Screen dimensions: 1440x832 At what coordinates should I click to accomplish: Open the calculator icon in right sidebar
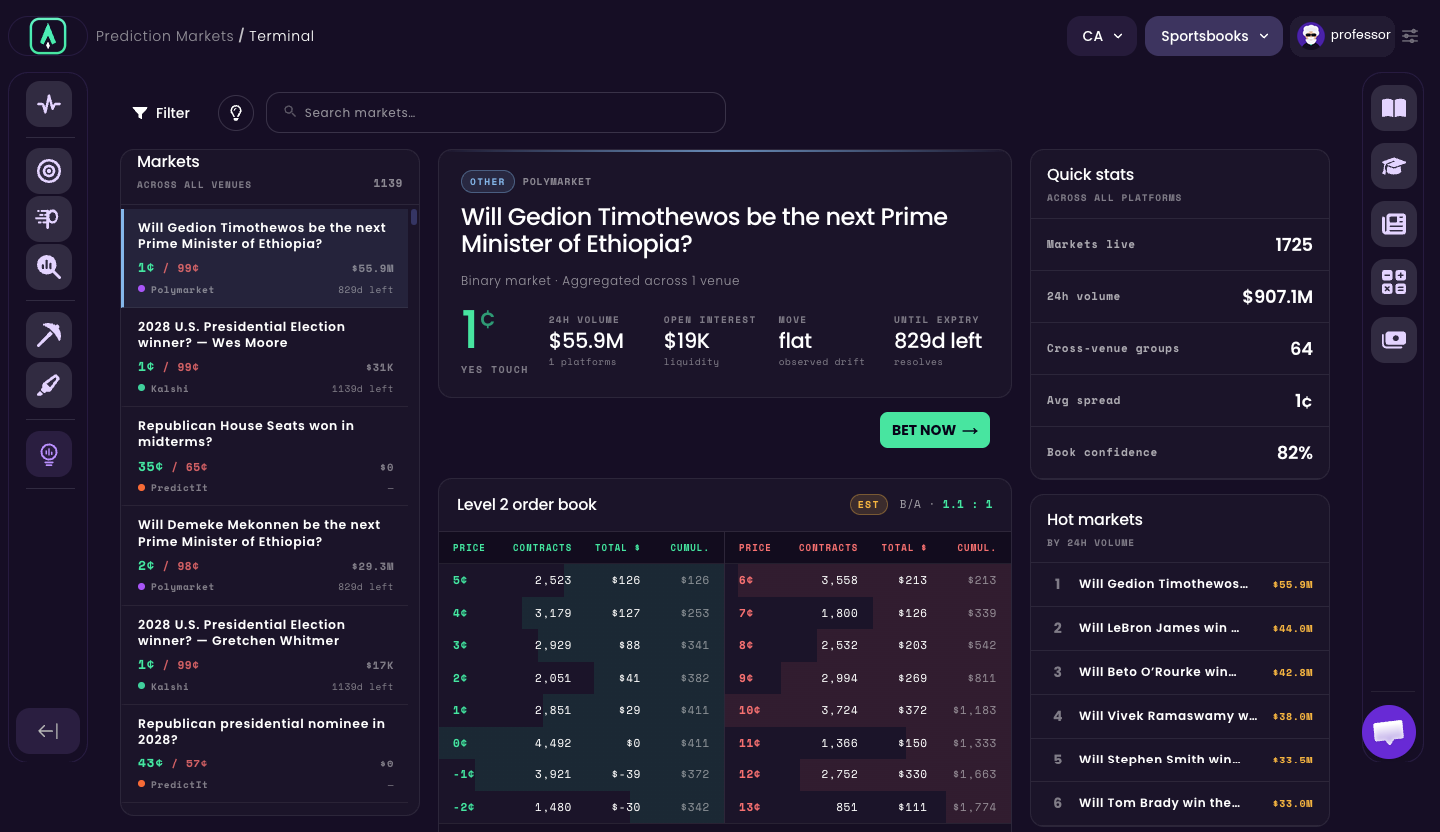point(1394,282)
